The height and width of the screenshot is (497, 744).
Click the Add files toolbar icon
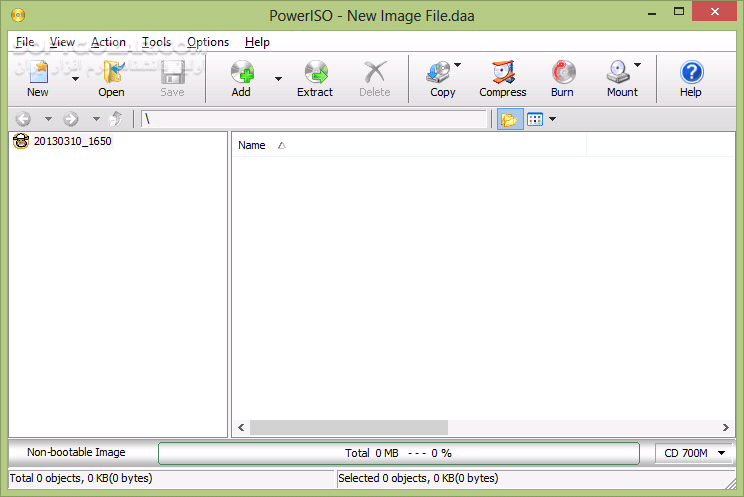(242, 73)
